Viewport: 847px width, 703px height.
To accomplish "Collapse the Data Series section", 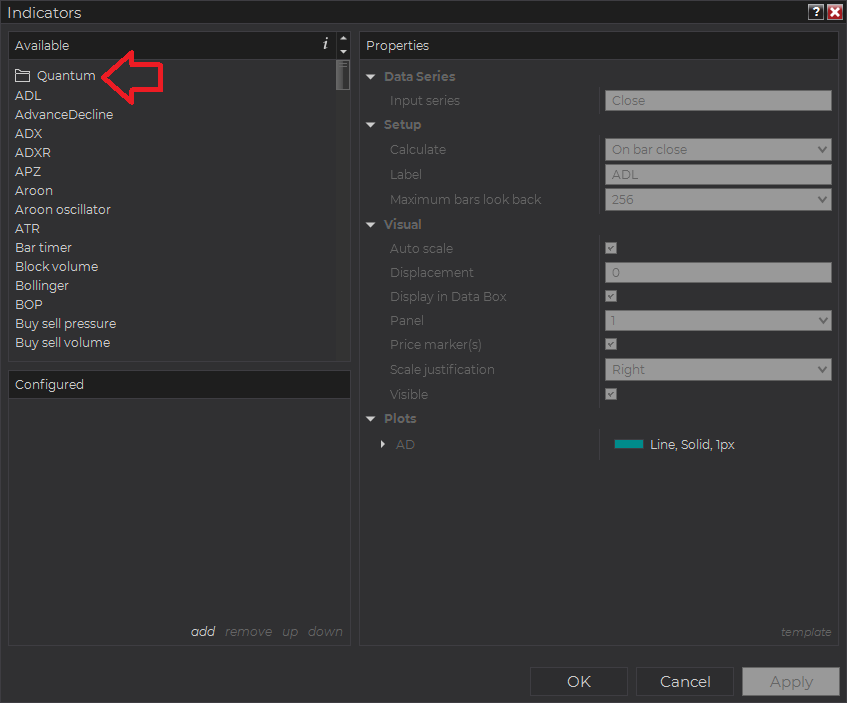I will point(371,77).
